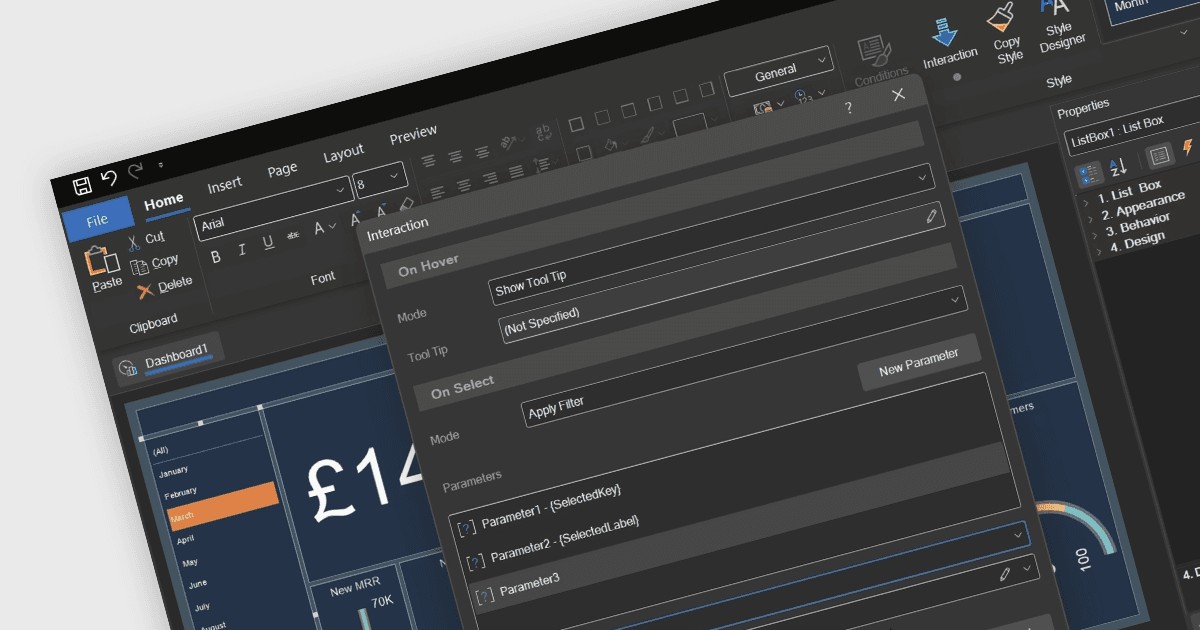Screen dimensions: 1200x630
Task: Close the Interaction dialog
Action: tap(898, 94)
